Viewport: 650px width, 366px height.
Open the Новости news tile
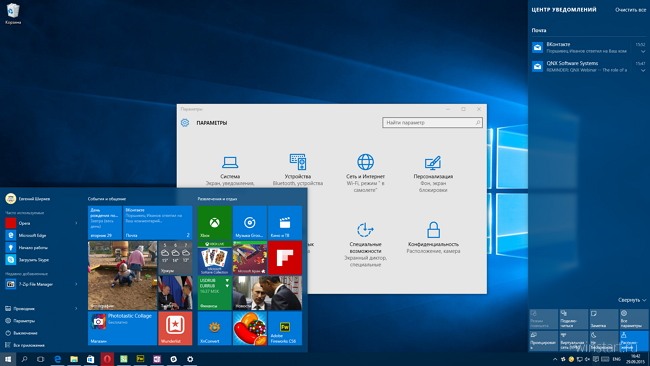[x=267, y=293]
